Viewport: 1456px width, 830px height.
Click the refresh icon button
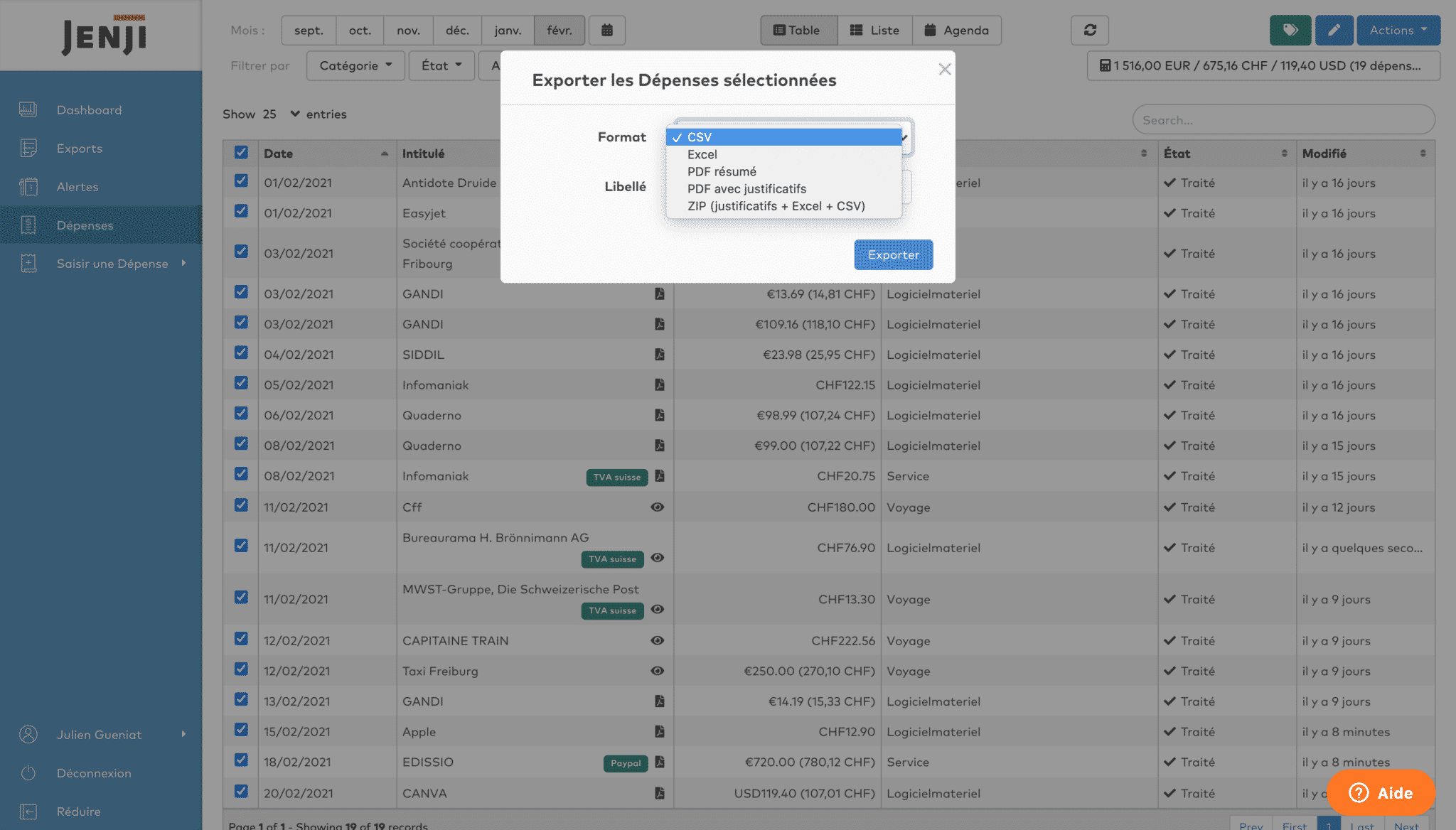pyautogui.click(x=1090, y=31)
